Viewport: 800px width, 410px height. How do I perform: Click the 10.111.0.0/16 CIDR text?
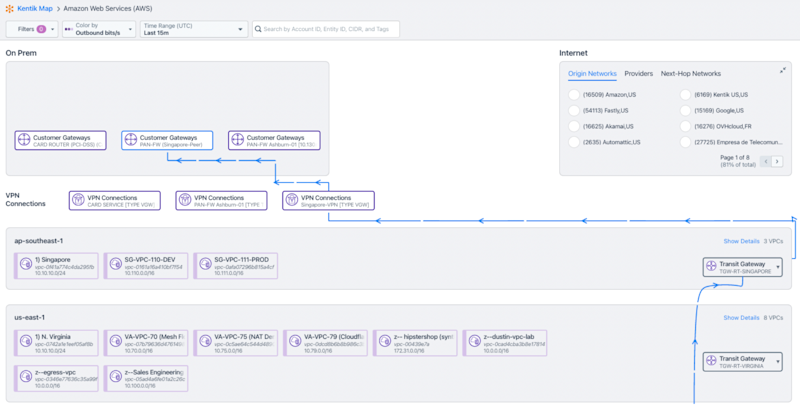229,273
